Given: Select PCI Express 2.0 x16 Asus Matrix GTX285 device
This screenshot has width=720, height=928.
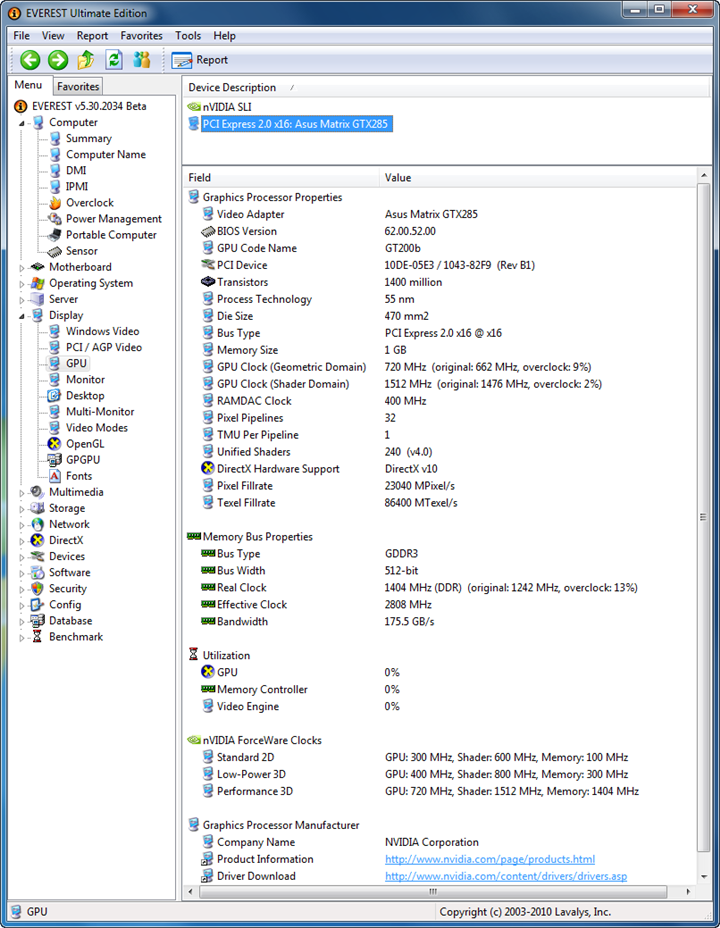Looking at the screenshot, I should [x=296, y=124].
